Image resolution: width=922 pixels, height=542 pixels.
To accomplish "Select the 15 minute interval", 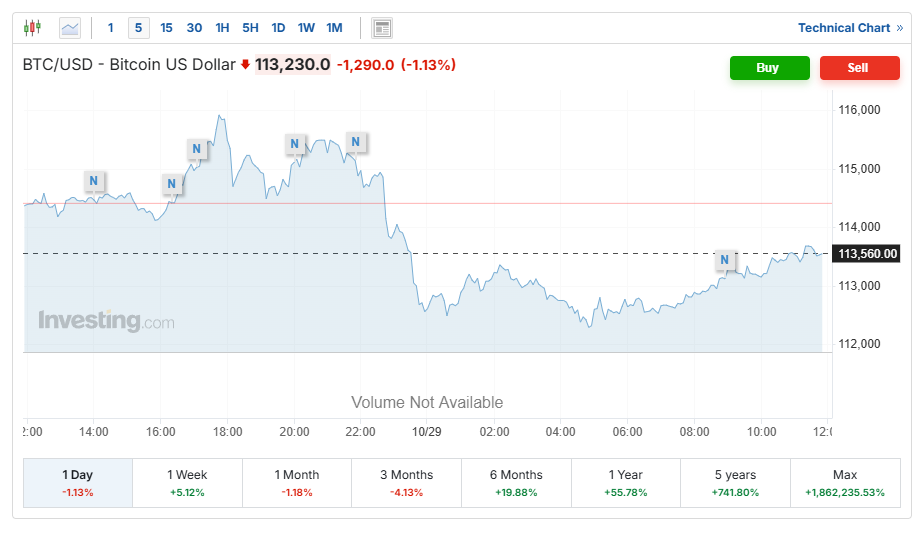I will click(x=166, y=28).
